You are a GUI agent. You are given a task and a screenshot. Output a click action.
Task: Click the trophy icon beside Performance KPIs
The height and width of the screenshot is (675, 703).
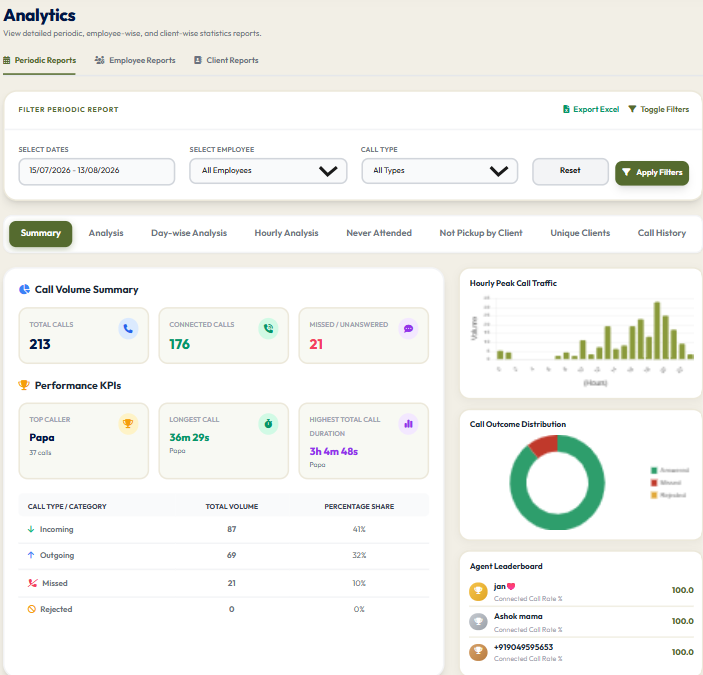[x=24, y=385]
